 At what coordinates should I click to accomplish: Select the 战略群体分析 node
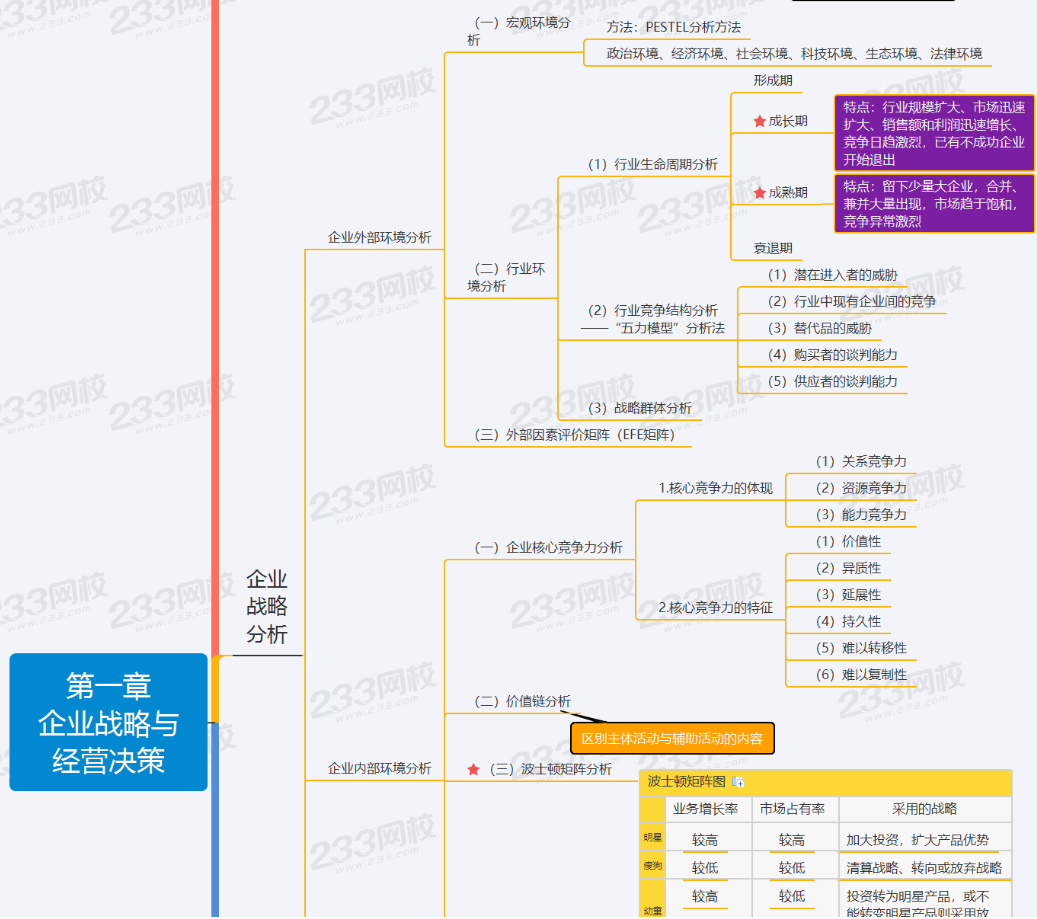(x=639, y=408)
